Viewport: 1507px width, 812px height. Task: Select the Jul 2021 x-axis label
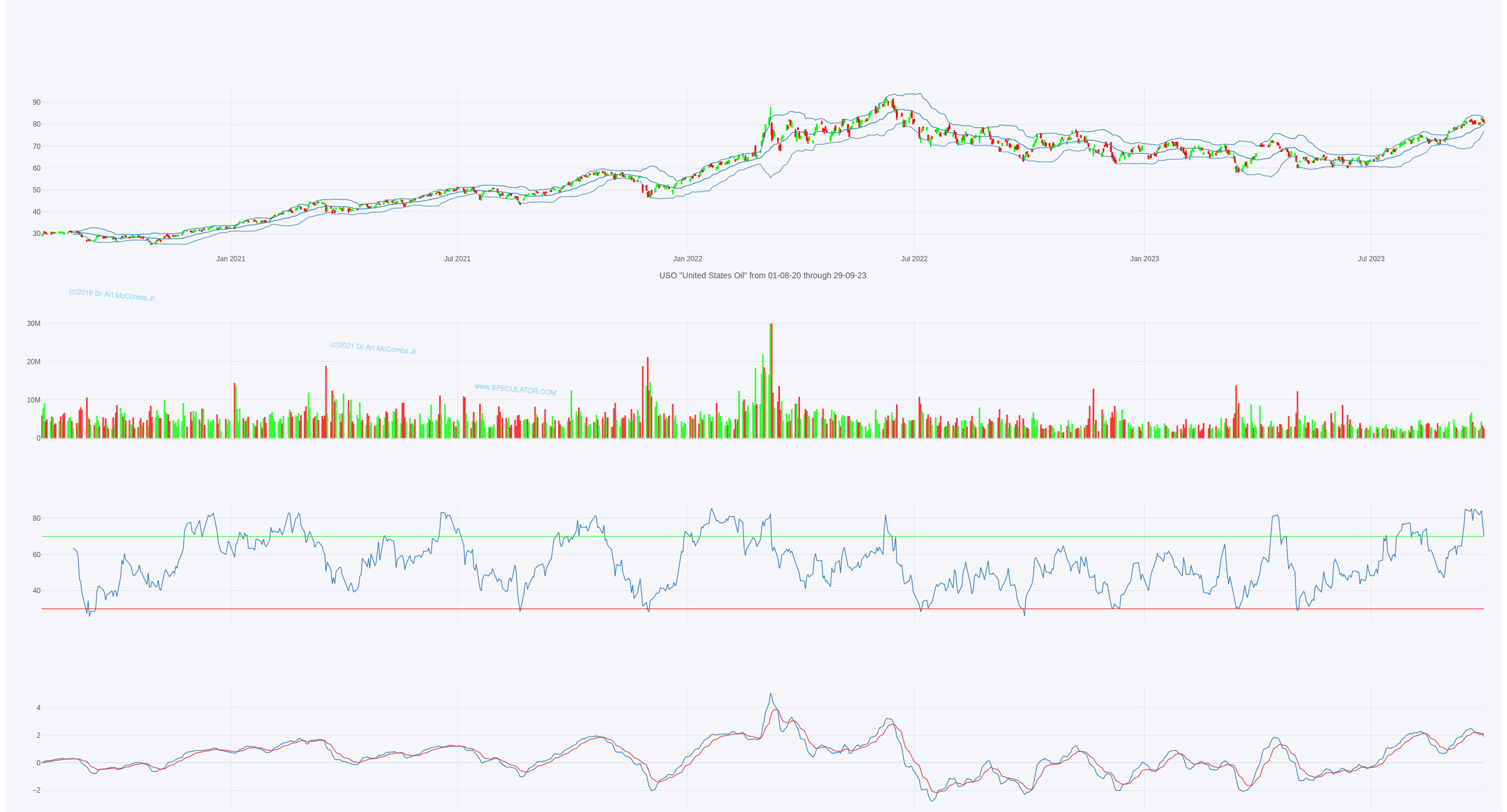coord(457,259)
